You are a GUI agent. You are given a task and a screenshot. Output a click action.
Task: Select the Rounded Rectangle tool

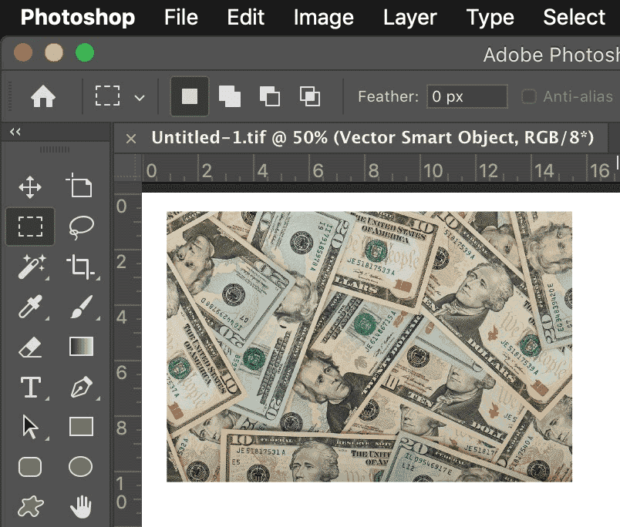click(30, 467)
